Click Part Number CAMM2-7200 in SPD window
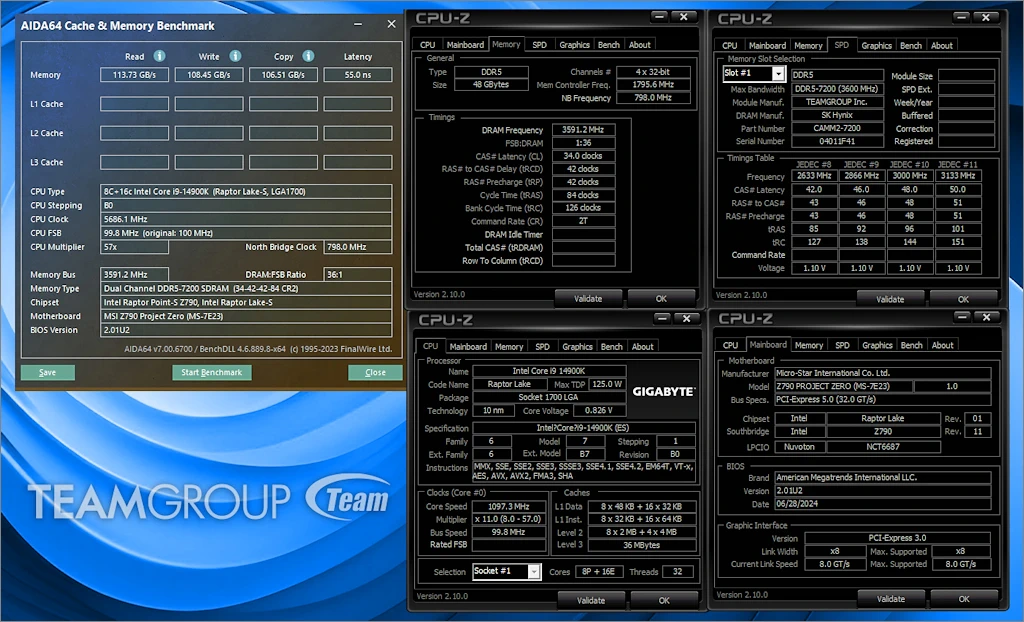This screenshot has width=1024, height=622. coord(837,129)
